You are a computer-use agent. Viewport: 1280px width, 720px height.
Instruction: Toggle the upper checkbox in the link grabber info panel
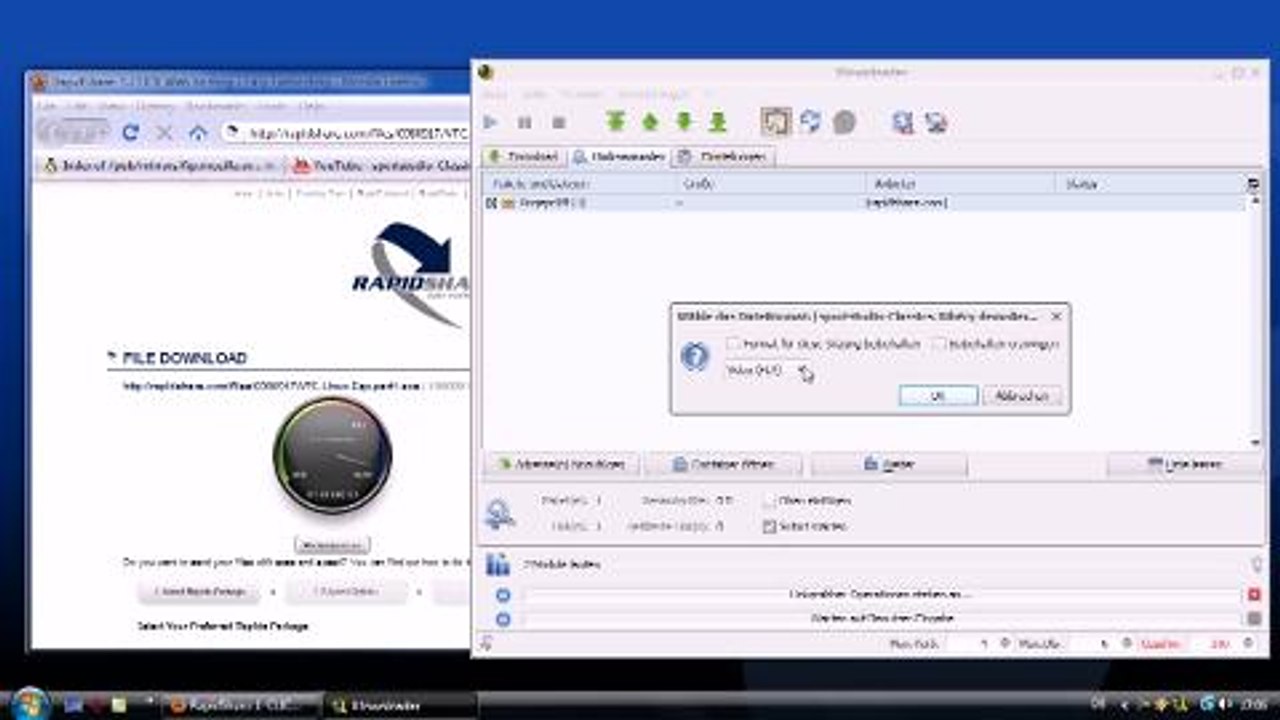[769, 500]
